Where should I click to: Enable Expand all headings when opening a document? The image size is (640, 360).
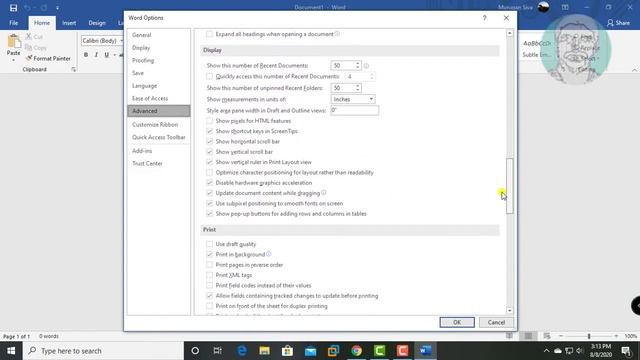point(209,34)
